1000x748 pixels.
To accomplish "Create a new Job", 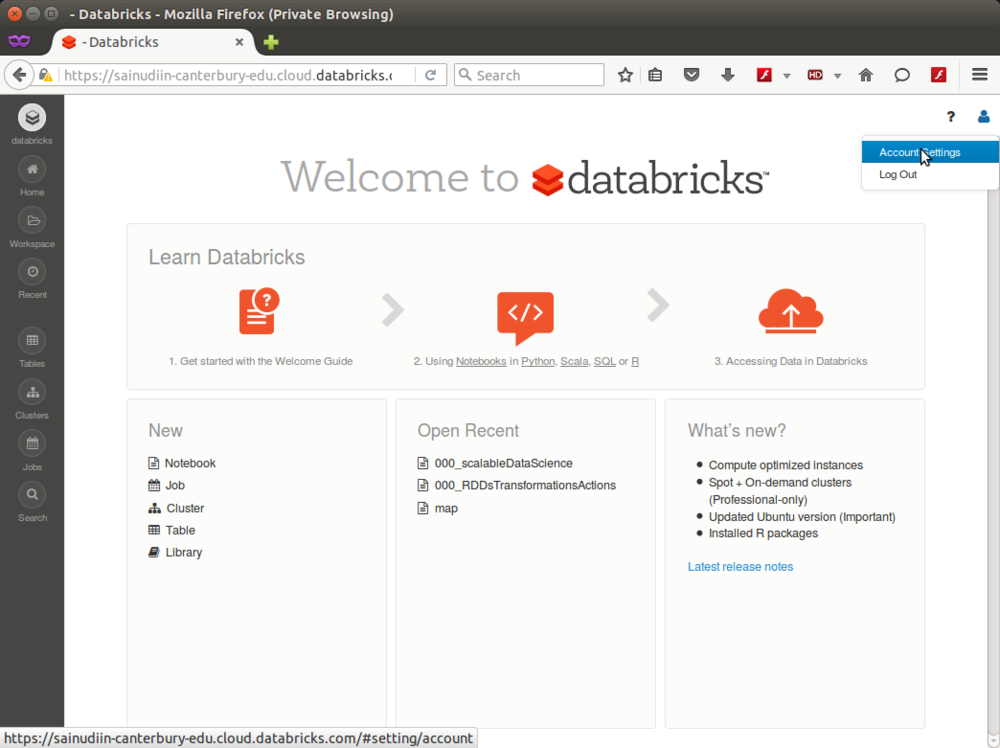I will (166, 485).
